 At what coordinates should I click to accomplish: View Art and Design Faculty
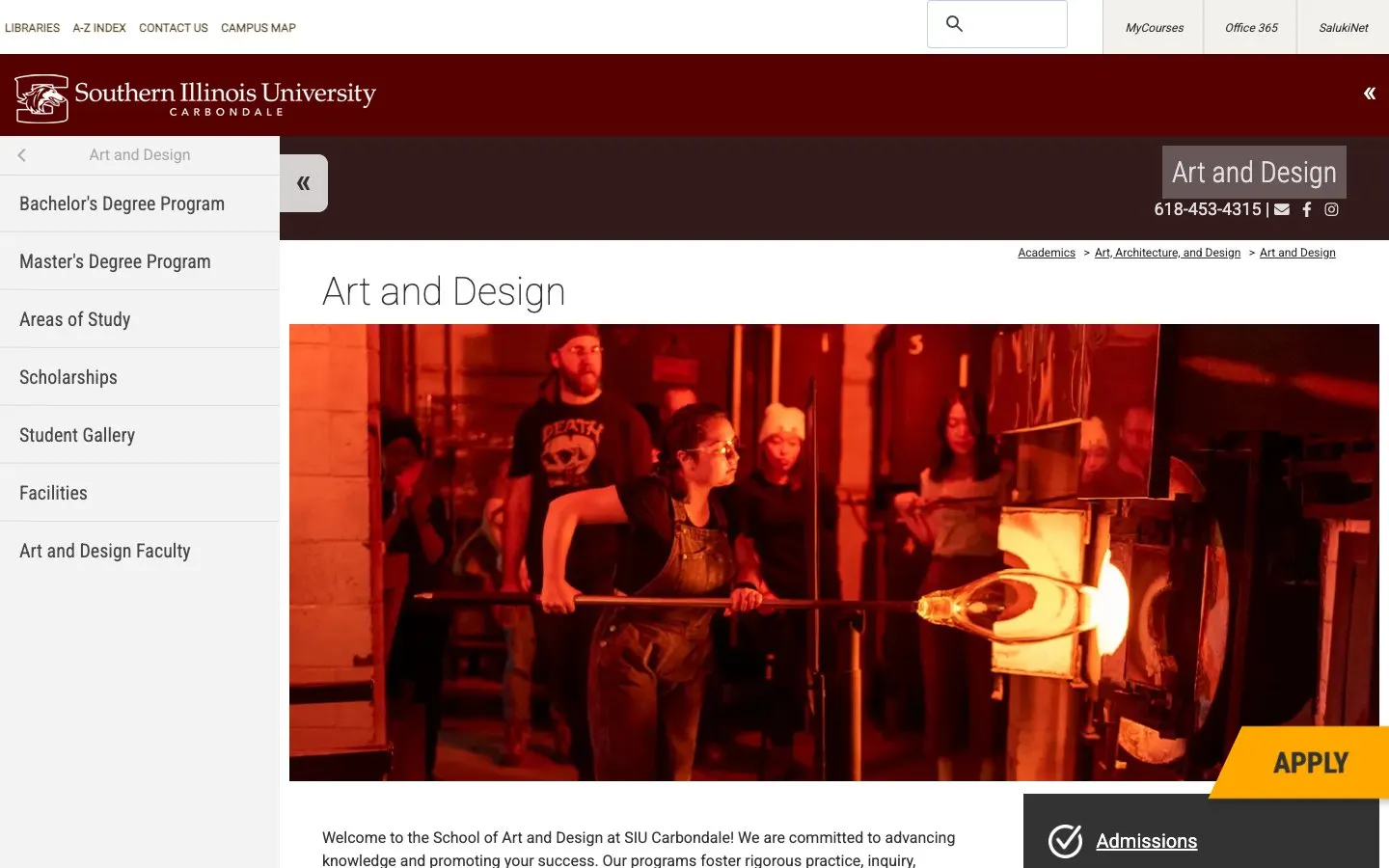point(140,551)
